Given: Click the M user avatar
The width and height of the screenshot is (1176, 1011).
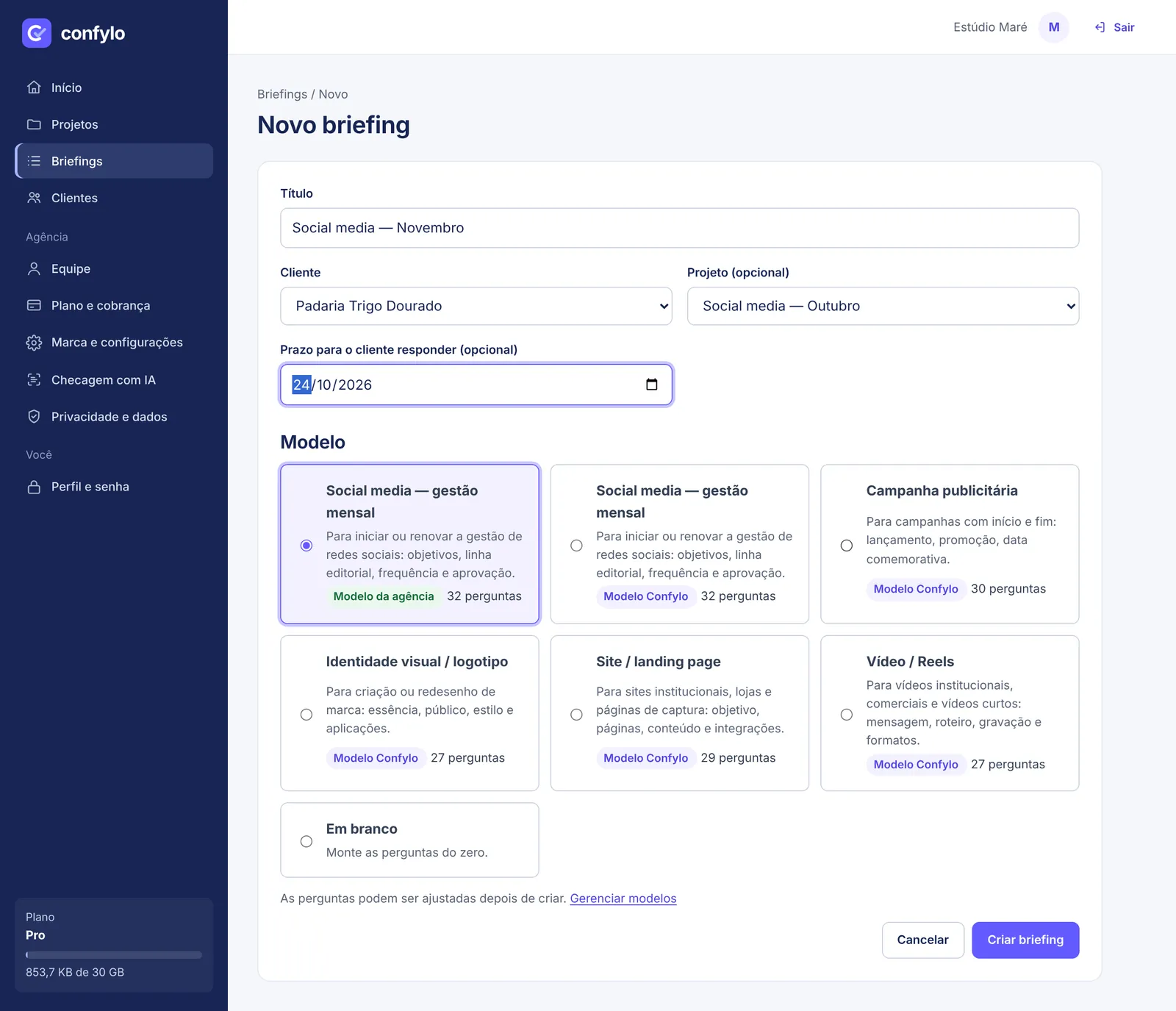Looking at the screenshot, I should [1054, 27].
